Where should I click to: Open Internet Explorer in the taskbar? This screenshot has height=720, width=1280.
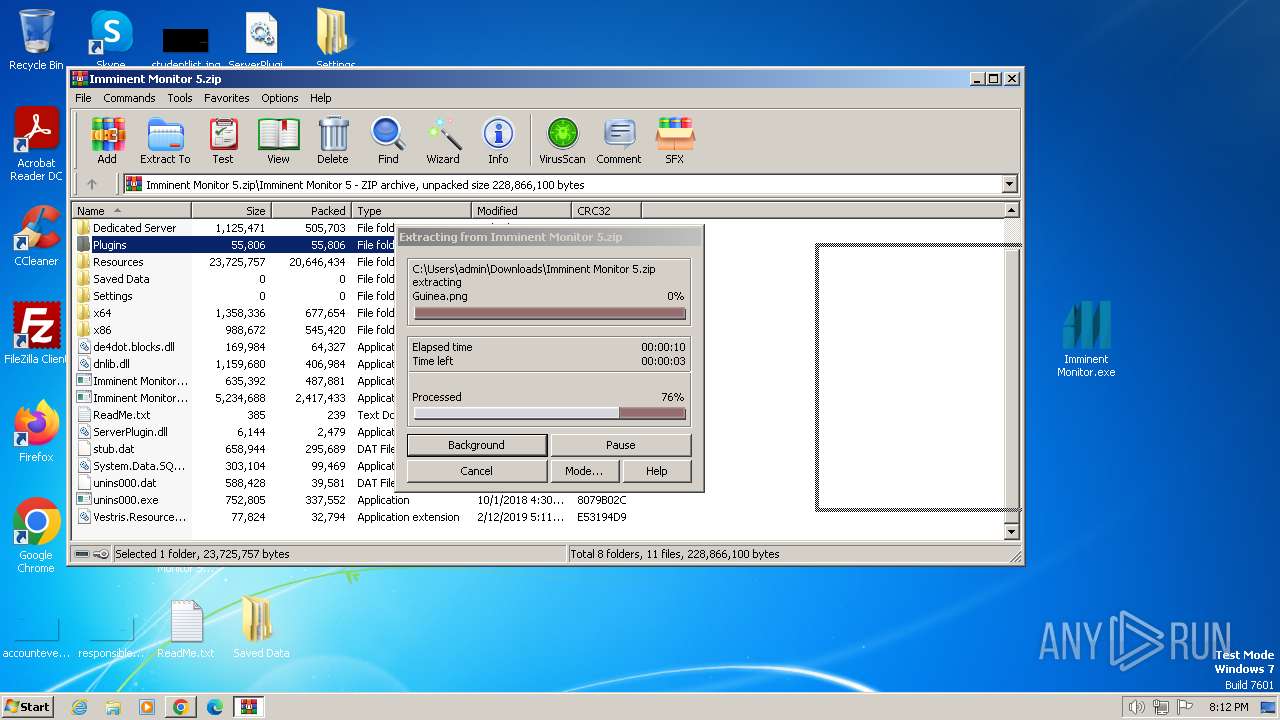tap(79, 707)
